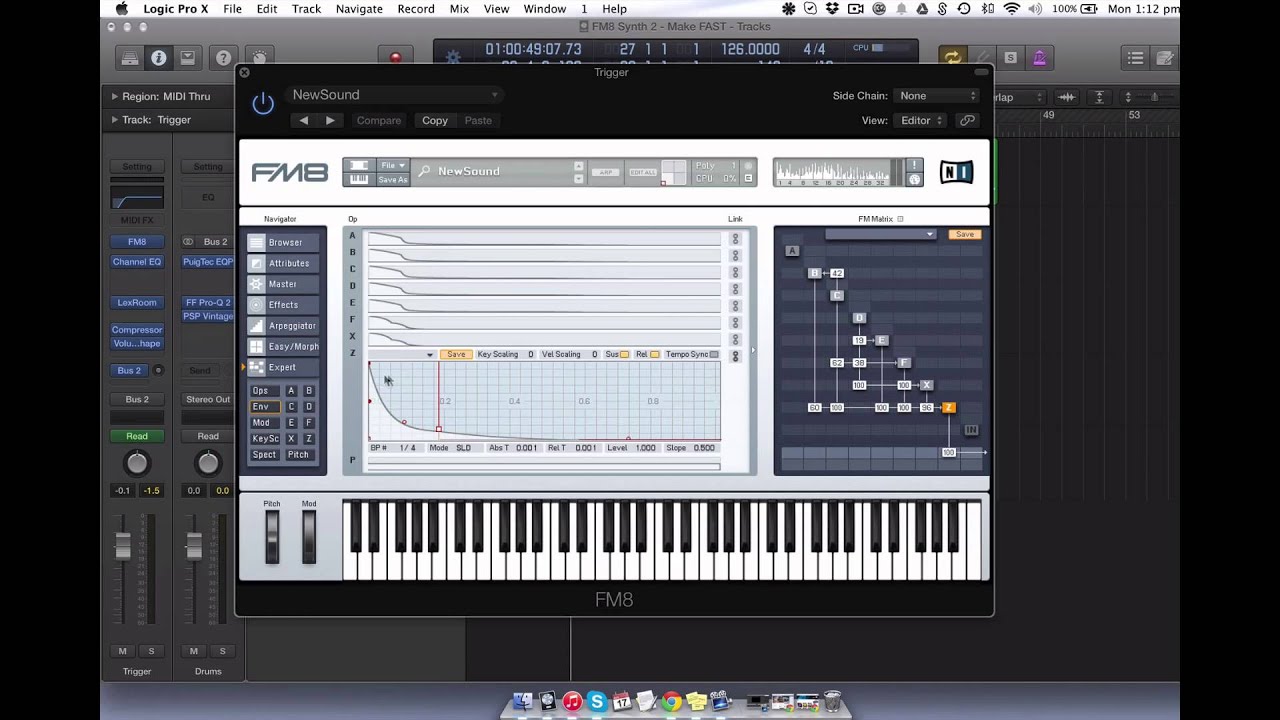Switch to the KeySc expert tab

tap(265, 439)
